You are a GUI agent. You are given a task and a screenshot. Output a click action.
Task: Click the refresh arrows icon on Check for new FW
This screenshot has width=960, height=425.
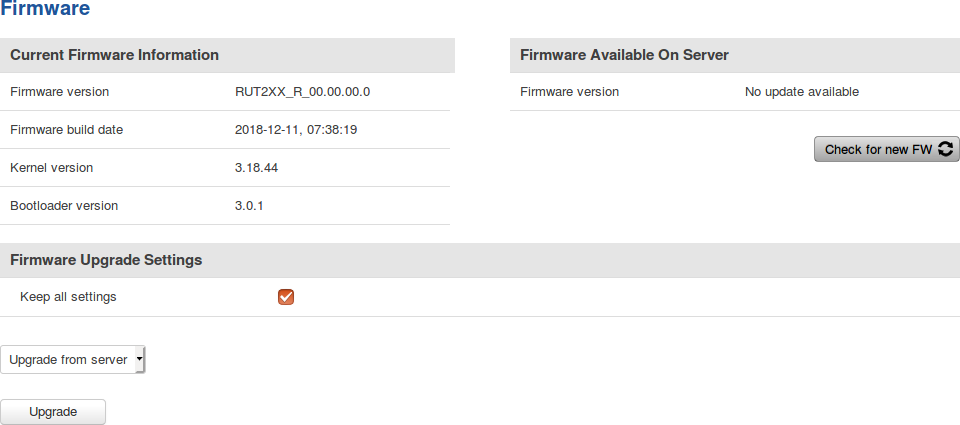[948, 150]
